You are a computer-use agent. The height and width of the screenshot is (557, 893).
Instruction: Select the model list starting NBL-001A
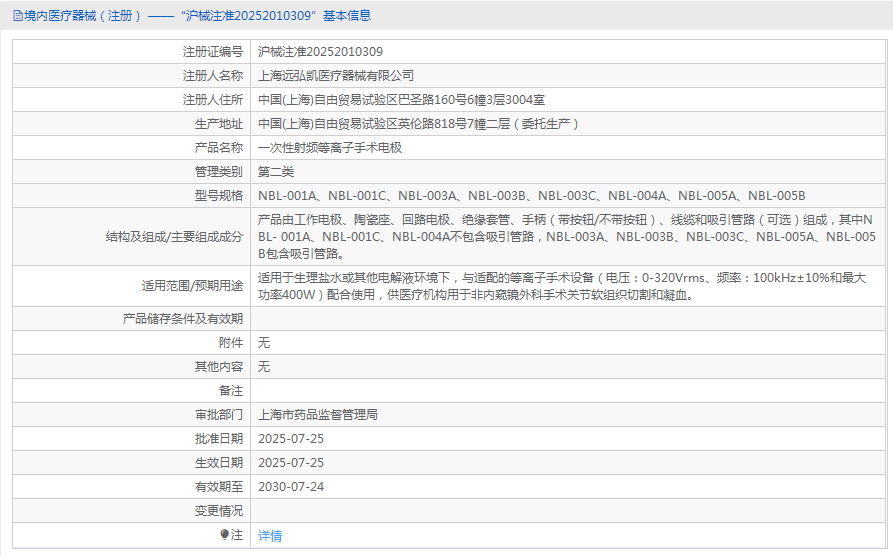pyautogui.click(x=531, y=195)
